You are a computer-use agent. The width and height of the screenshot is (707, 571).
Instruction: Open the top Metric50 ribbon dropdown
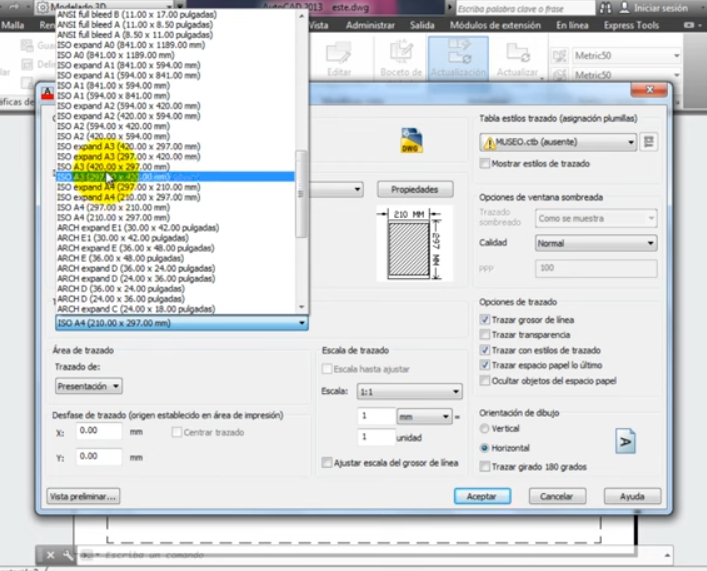click(x=626, y=55)
